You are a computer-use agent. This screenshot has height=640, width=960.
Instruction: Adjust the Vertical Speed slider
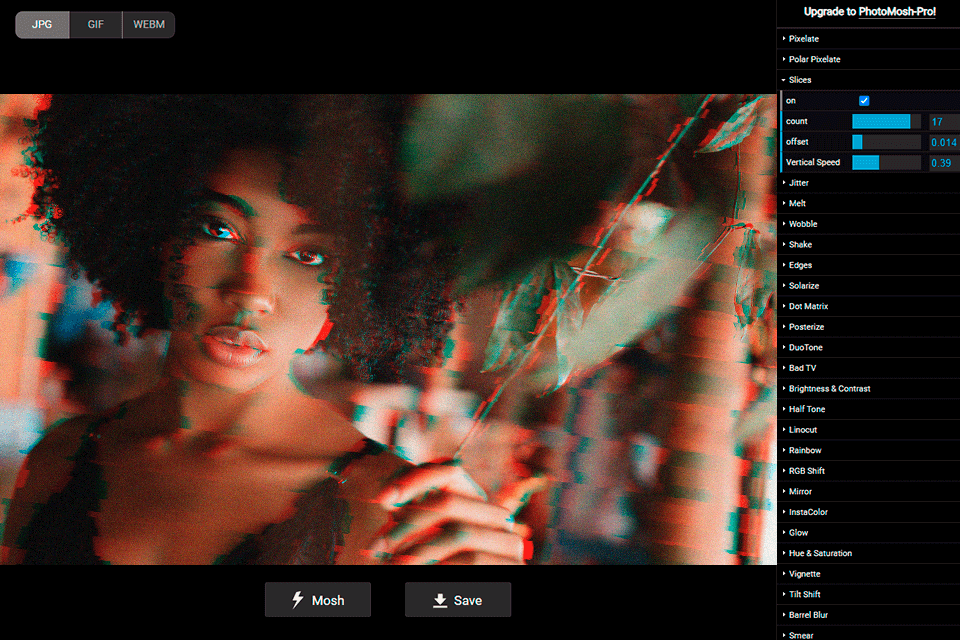click(886, 162)
